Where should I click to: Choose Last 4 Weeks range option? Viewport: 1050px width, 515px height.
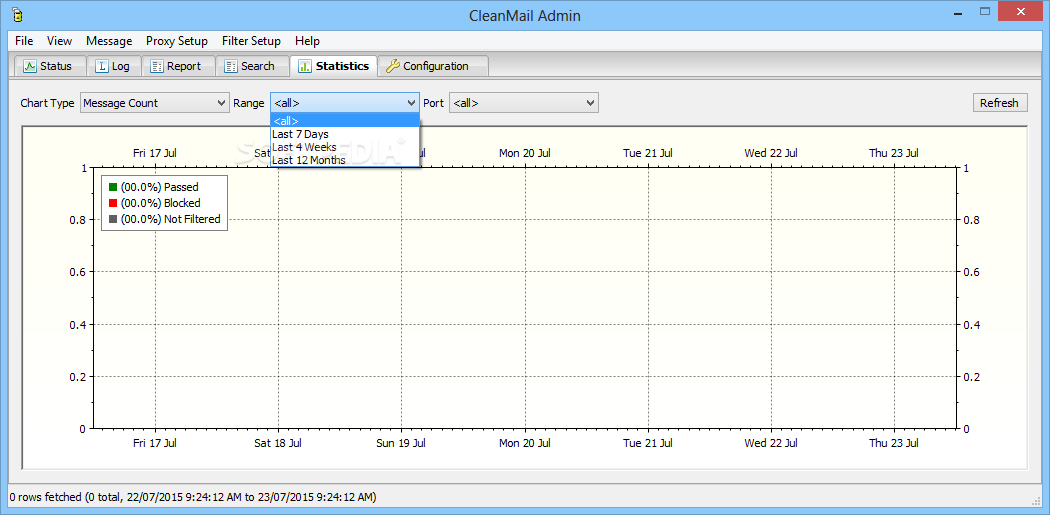point(345,147)
